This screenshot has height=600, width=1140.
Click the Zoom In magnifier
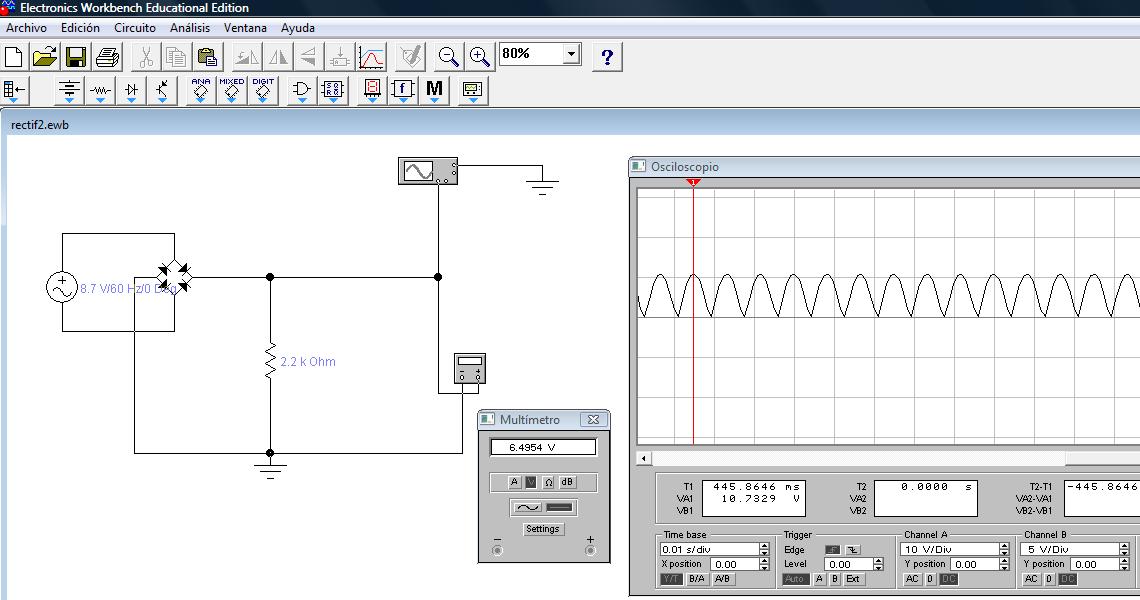[x=480, y=56]
